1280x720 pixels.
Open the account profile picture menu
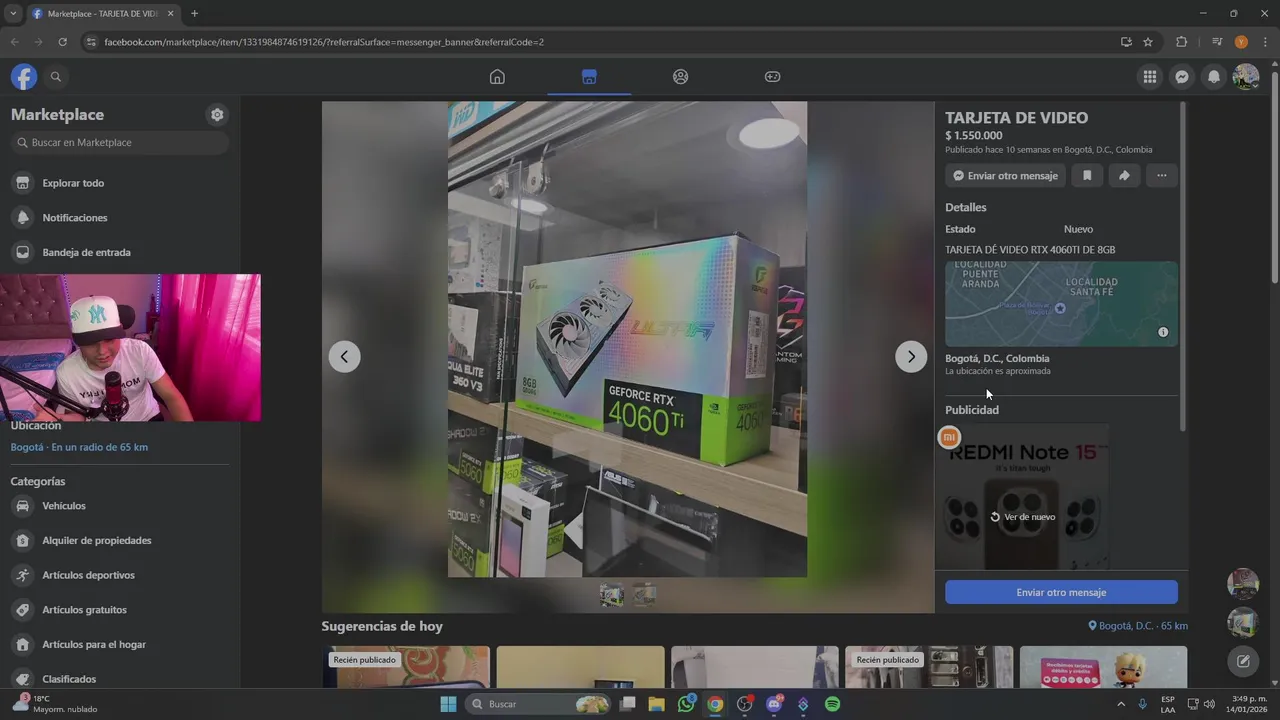click(1246, 77)
